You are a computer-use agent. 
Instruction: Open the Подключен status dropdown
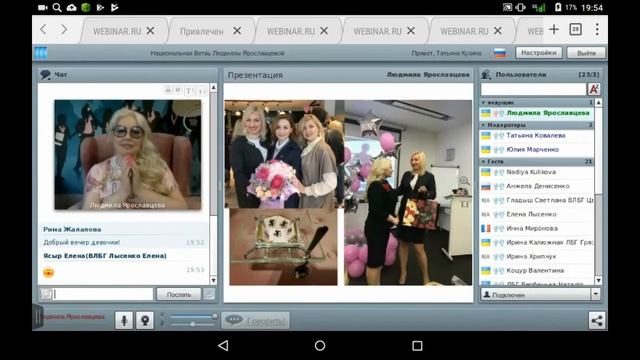(596, 294)
